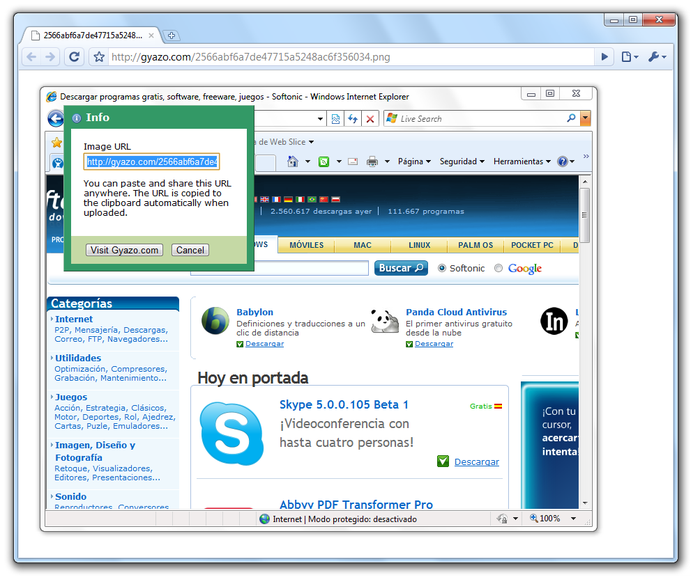Switch to the POCKET PC tab
The height and width of the screenshot is (584, 700).
click(x=532, y=245)
